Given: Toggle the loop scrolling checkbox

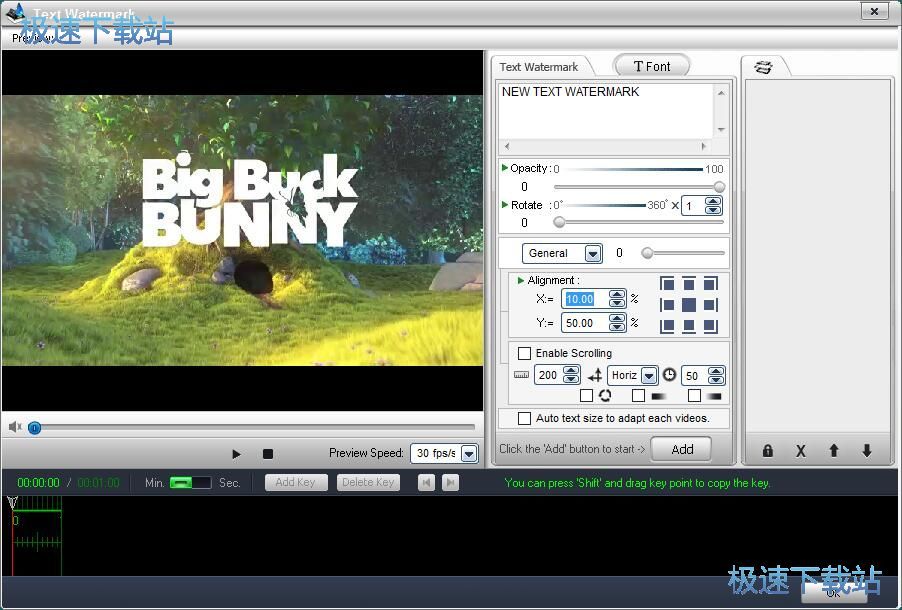Looking at the screenshot, I should tap(586, 396).
